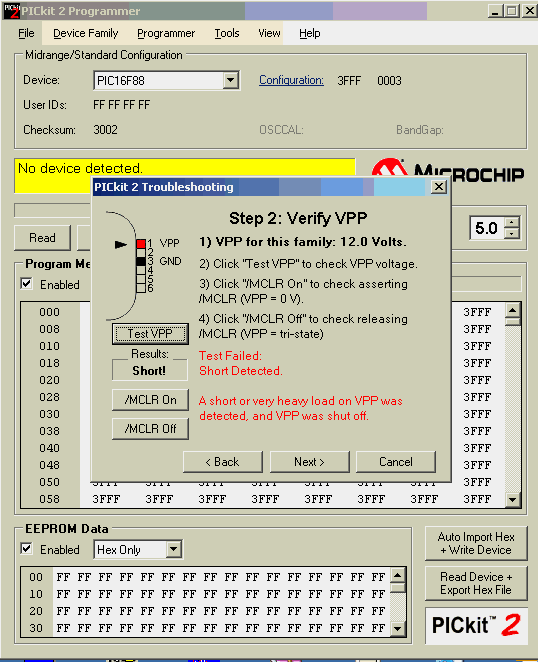Click Program Memory address row 000
538x662 pixels.
tap(49, 312)
